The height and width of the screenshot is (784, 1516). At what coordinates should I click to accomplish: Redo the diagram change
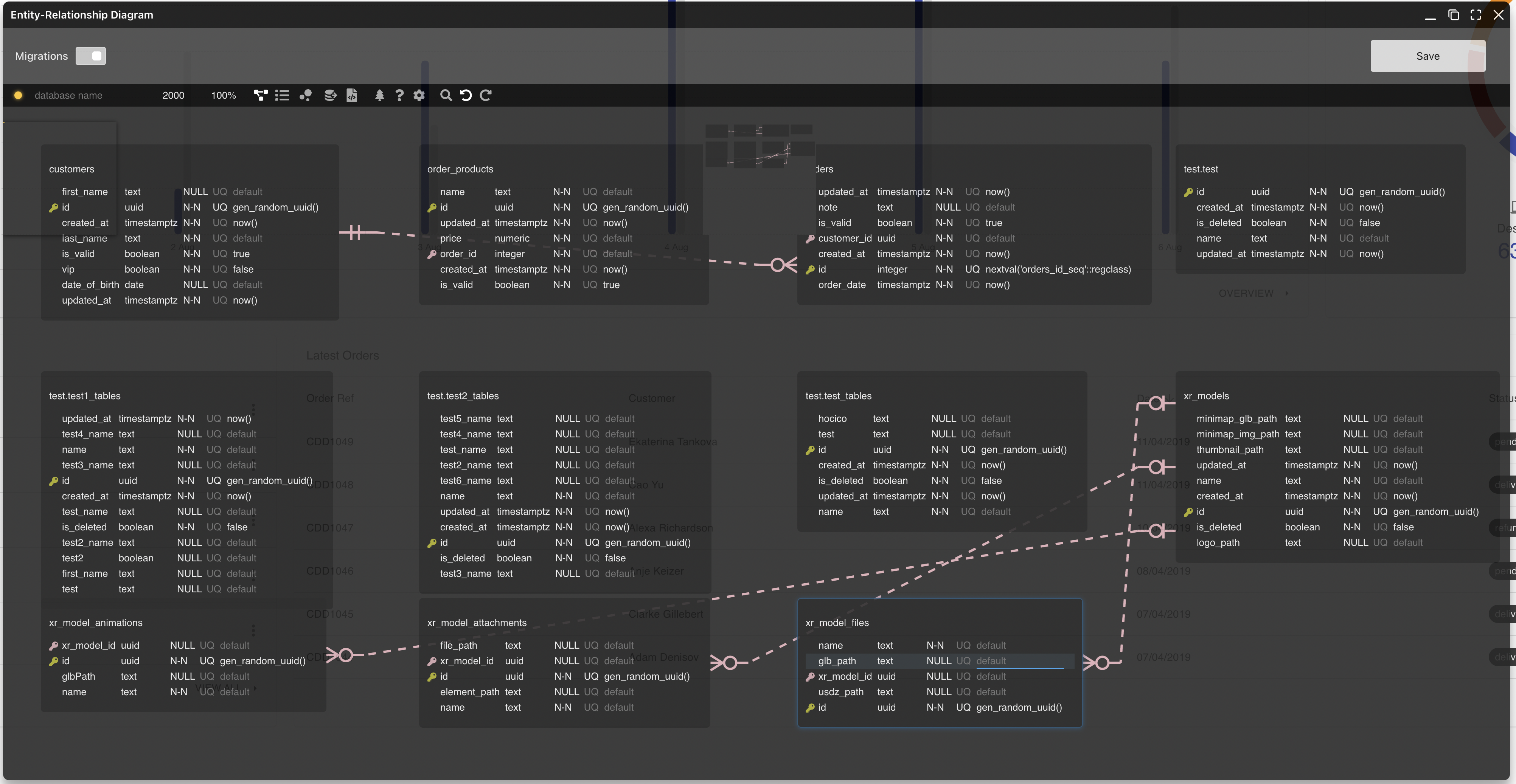tap(486, 95)
